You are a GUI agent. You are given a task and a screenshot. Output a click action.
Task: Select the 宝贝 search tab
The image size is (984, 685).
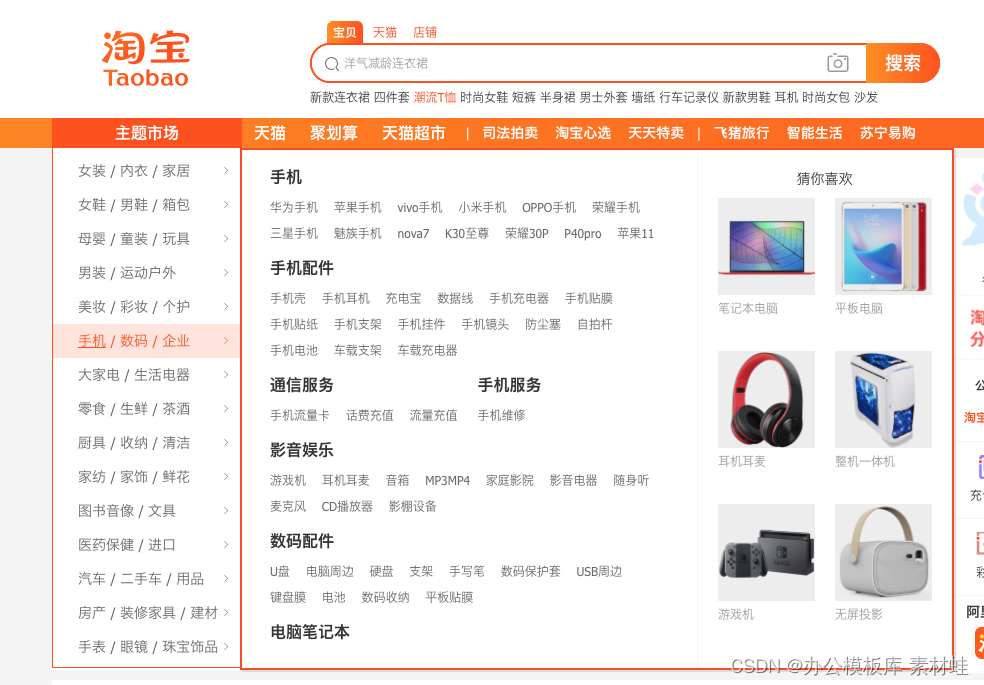[345, 33]
